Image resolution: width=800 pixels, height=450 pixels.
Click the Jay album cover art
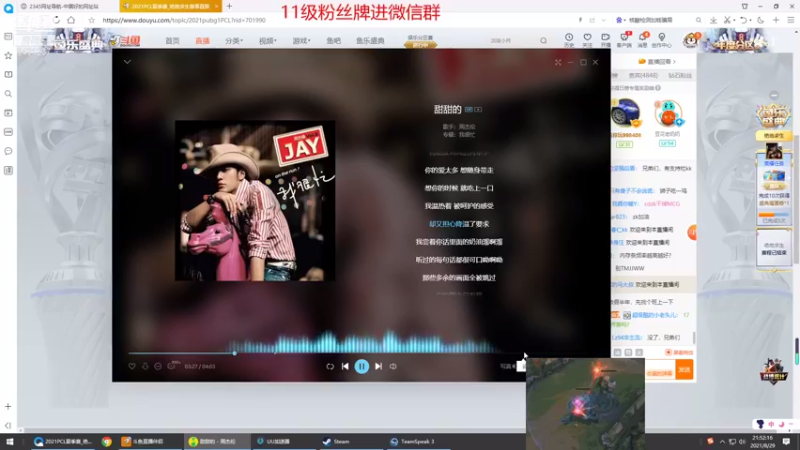(x=255, y=201)
